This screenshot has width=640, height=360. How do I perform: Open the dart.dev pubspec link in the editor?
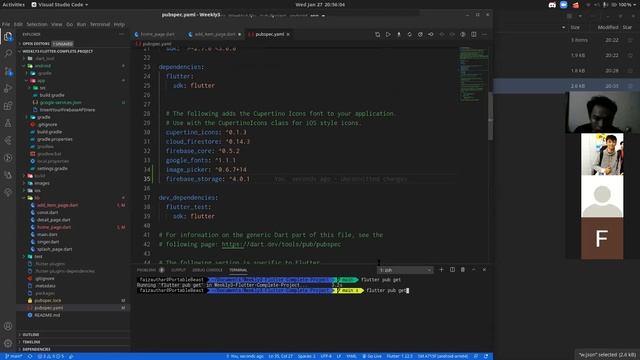(x=281, y=244)
